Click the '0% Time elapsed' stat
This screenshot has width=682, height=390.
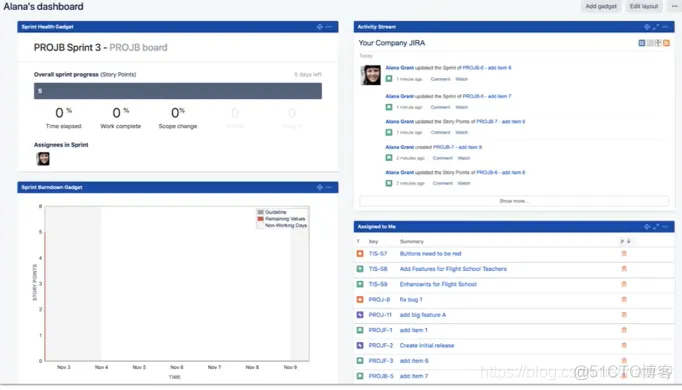[x=64, y=118]
